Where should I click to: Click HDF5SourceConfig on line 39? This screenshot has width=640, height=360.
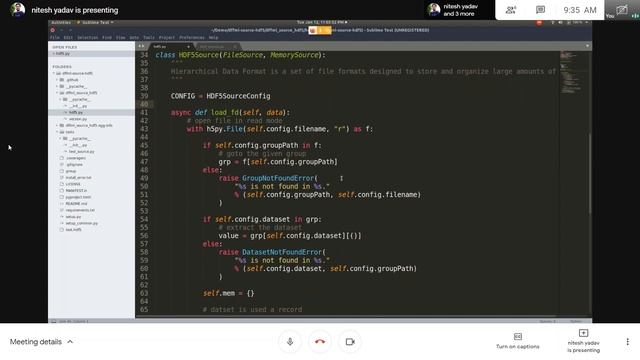click(x=238, y=96)
